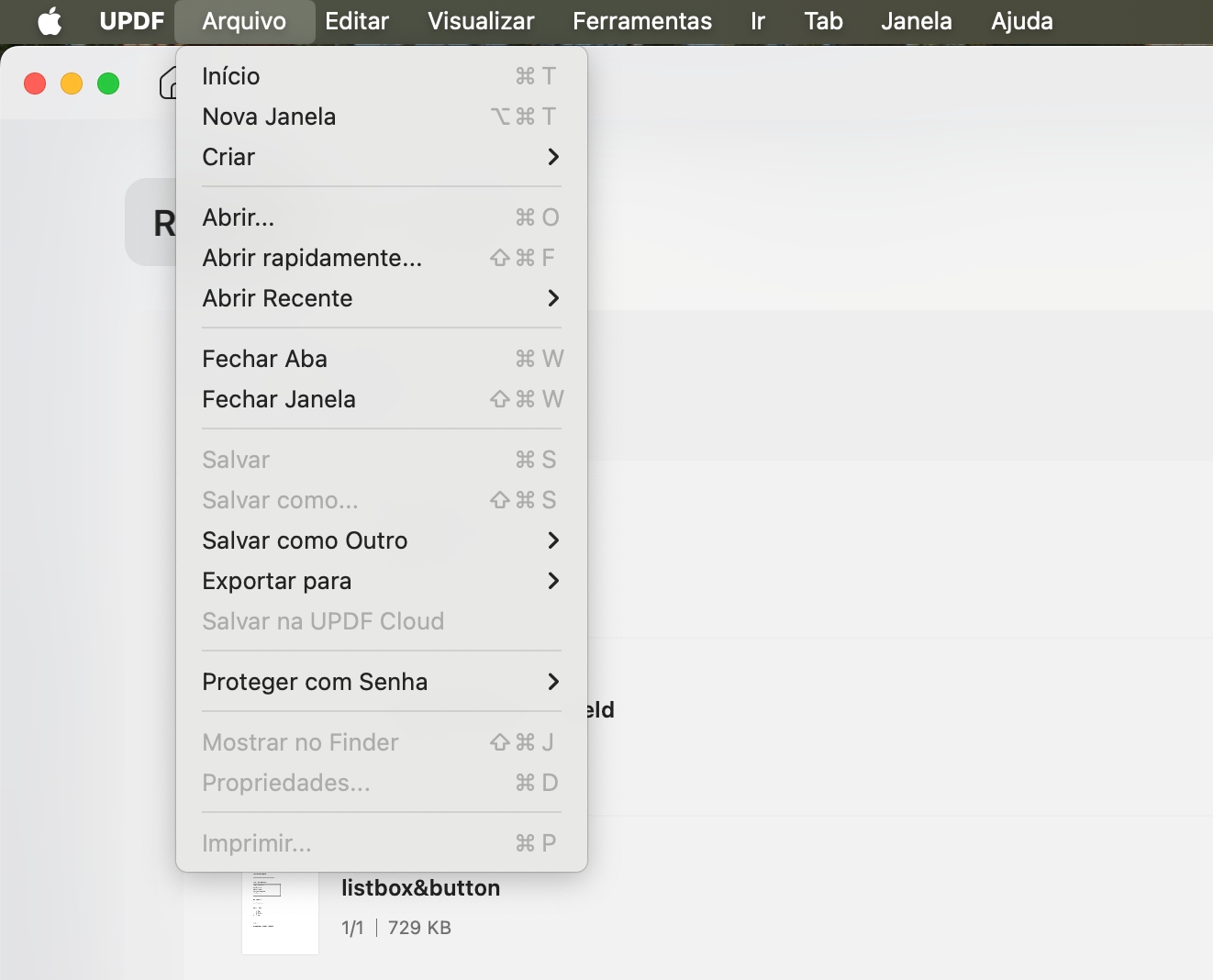Viewport: 1213px width, 980px height.
Task: Select the listbox&button file name
Action: (x=420, y=888)
